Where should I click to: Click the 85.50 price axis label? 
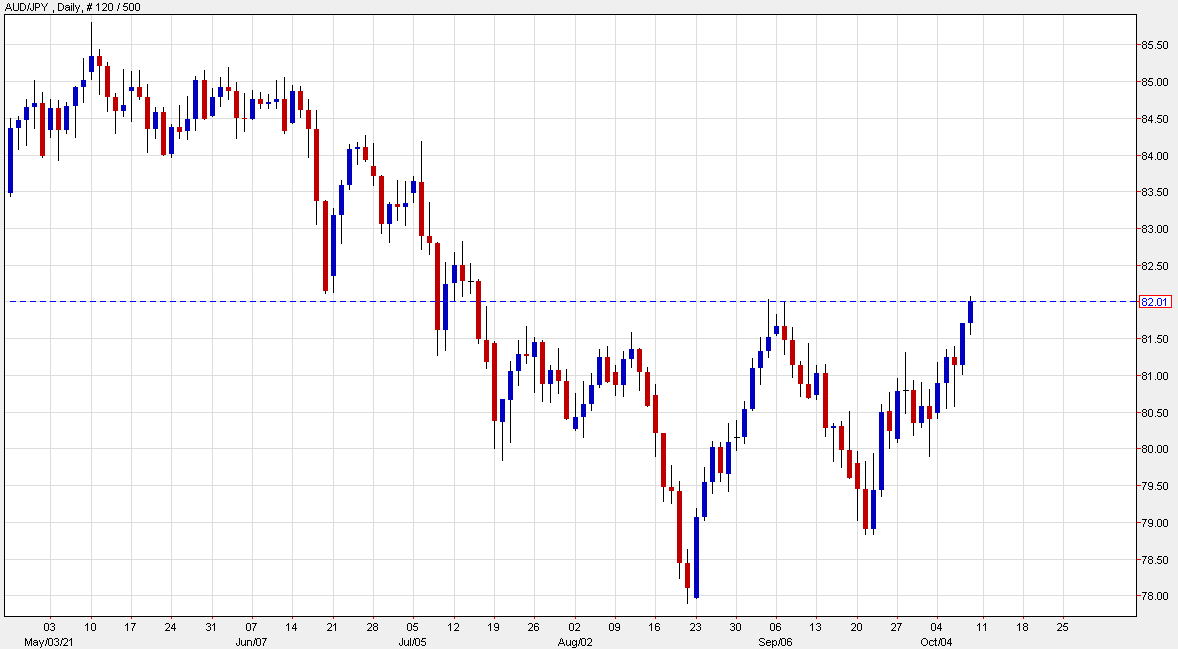[1153, 45]
